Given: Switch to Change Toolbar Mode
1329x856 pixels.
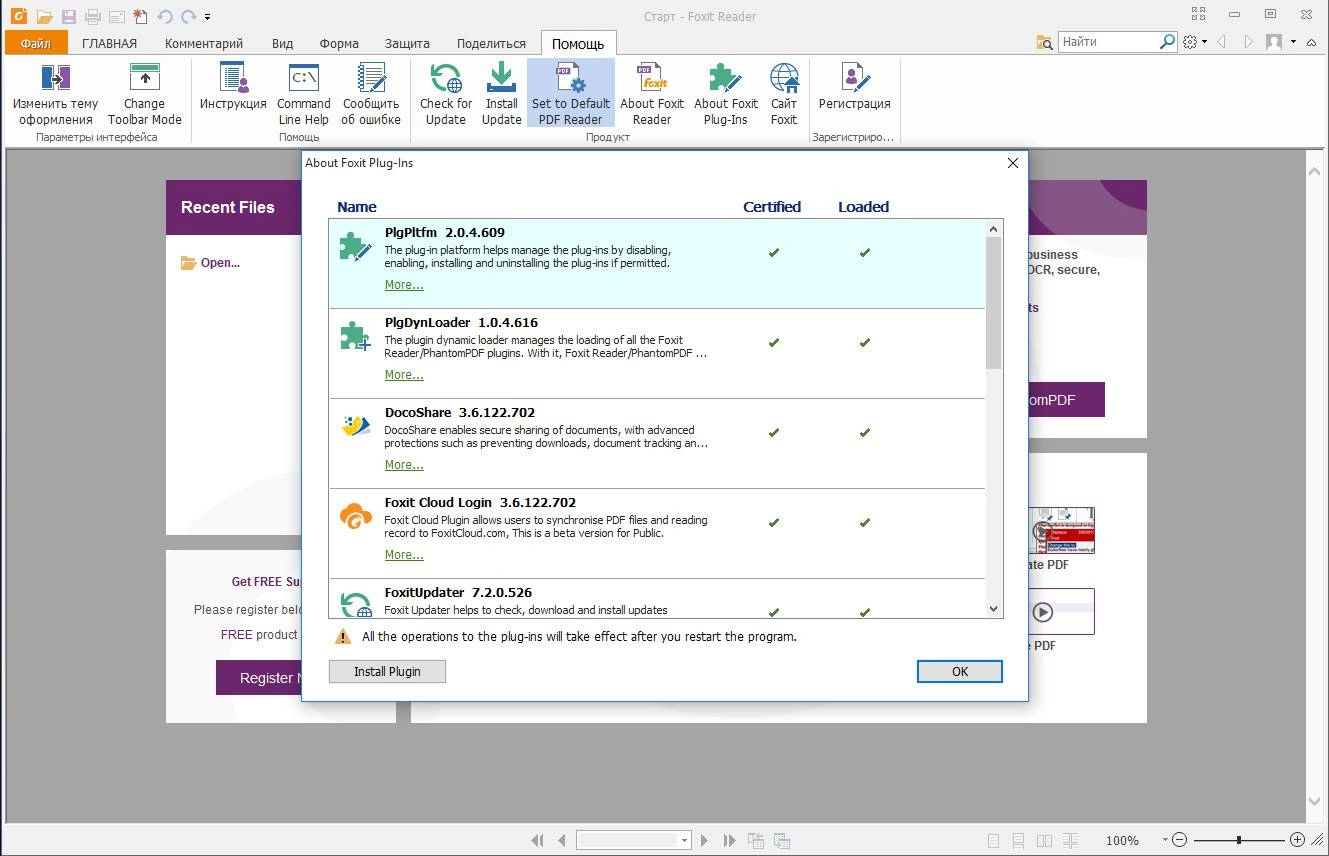Looking at the screenshot, I should tap(145, 94).
